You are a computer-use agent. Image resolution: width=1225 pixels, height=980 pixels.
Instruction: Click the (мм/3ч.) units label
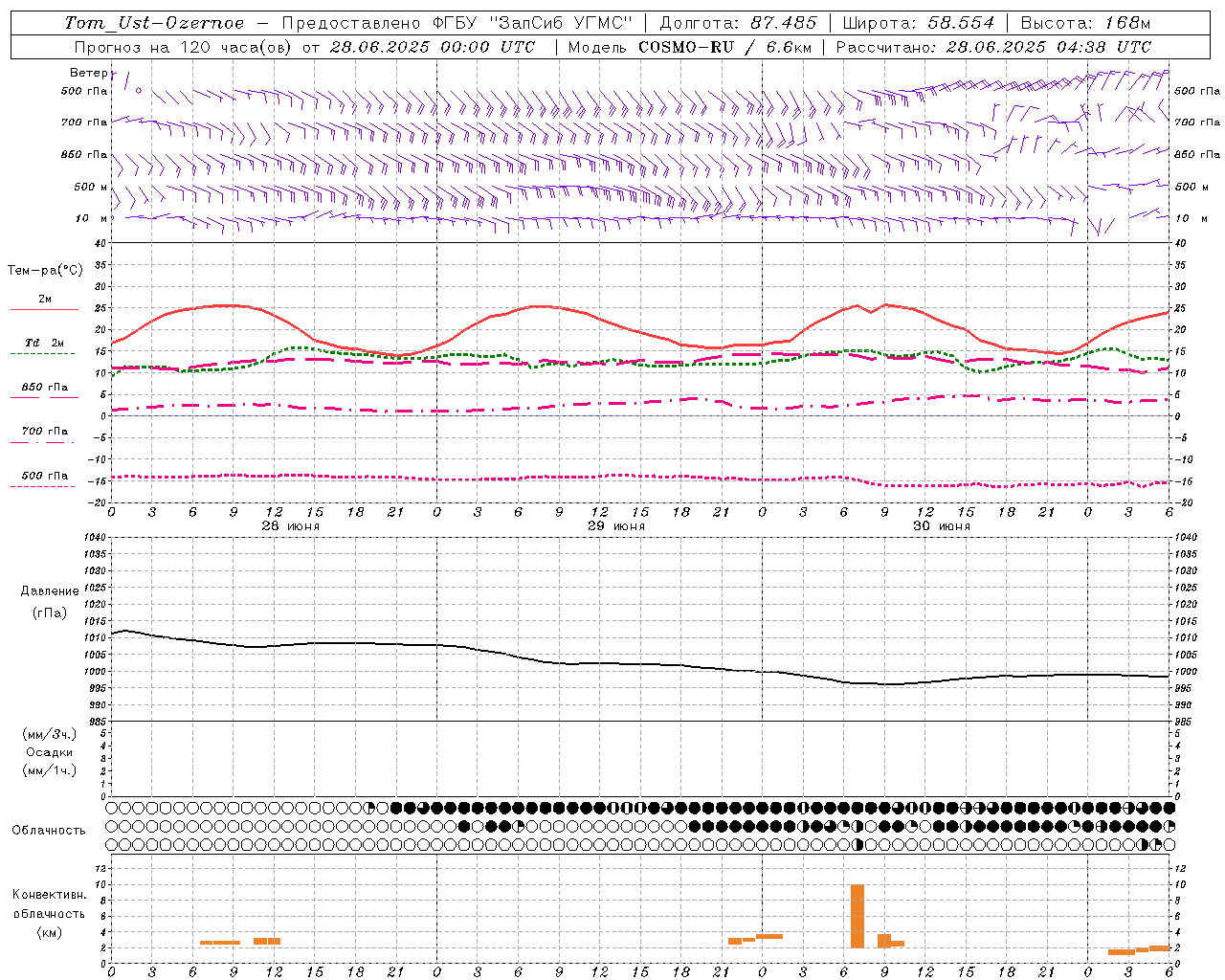coord(50,734)
